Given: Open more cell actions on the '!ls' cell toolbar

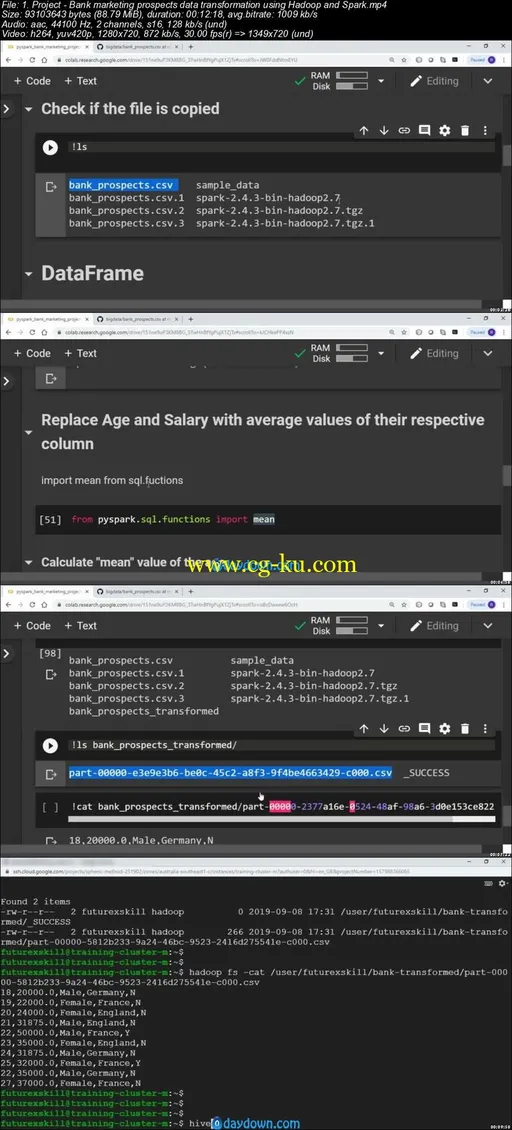Looking at the screenshot, I should [485, 130].
